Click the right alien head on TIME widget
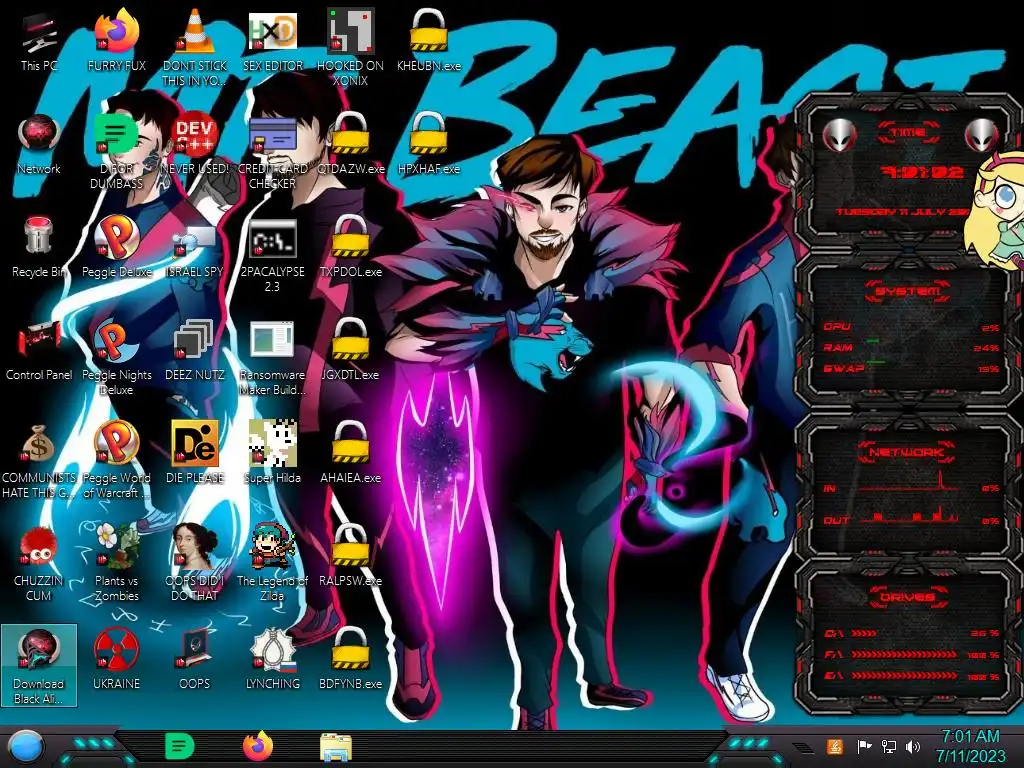Image resolution: width=1024 pixels, height=768 pixels. pyautogui.click(x=981, y=136)
